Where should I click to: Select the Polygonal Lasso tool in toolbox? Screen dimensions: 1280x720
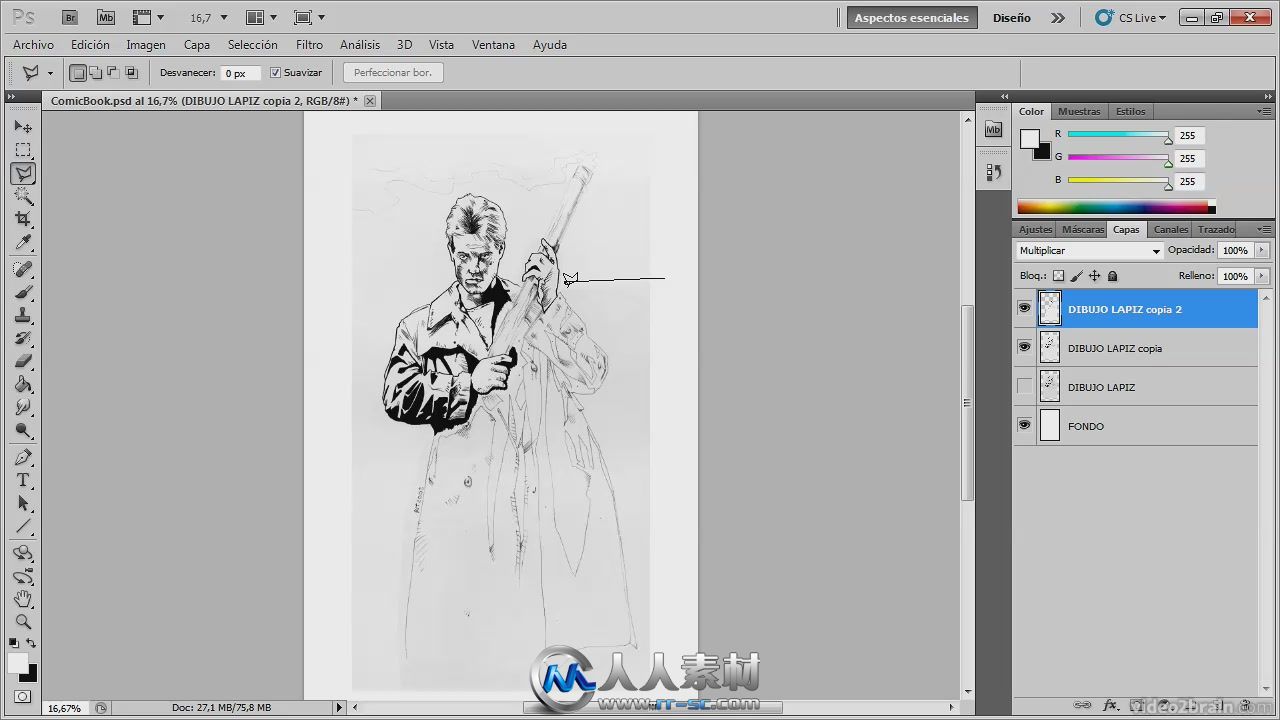point(23,173)
